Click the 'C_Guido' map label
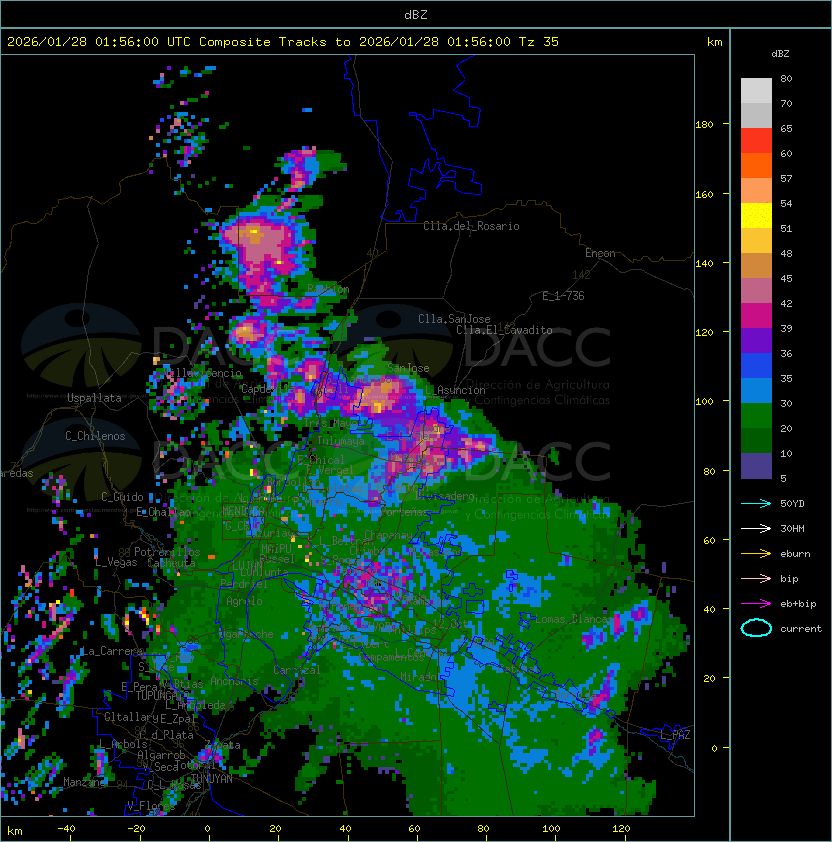The image size is (832, 842). 122,497
